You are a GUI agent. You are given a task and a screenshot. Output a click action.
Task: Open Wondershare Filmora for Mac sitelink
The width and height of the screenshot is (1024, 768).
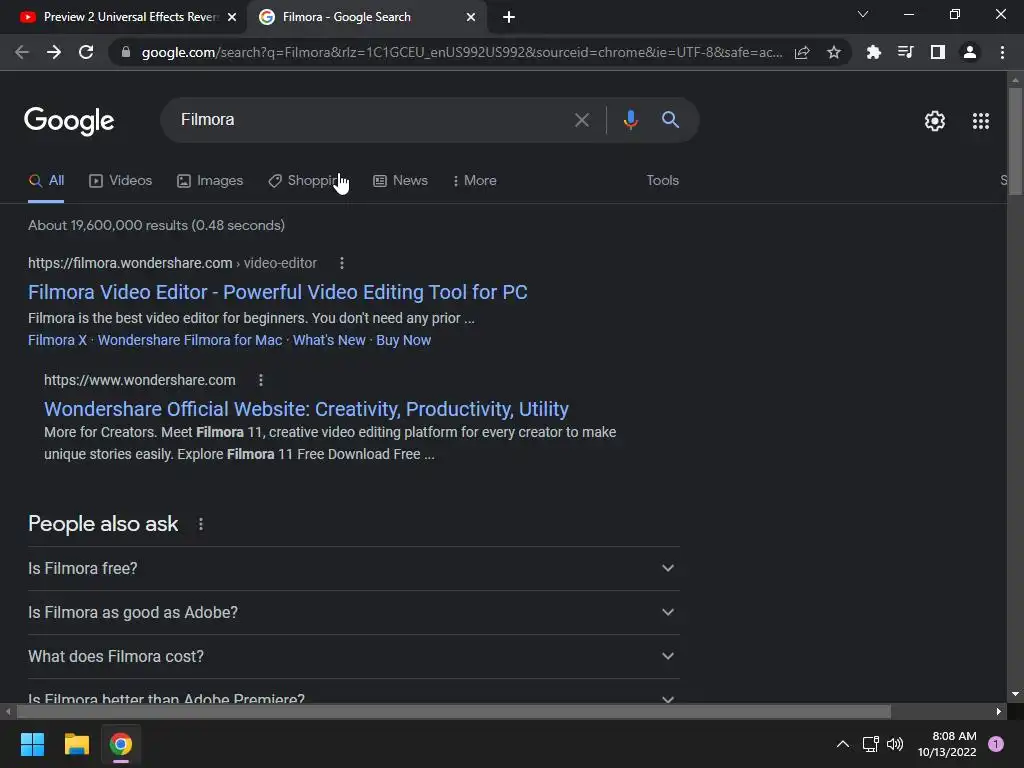pos(190,340)
